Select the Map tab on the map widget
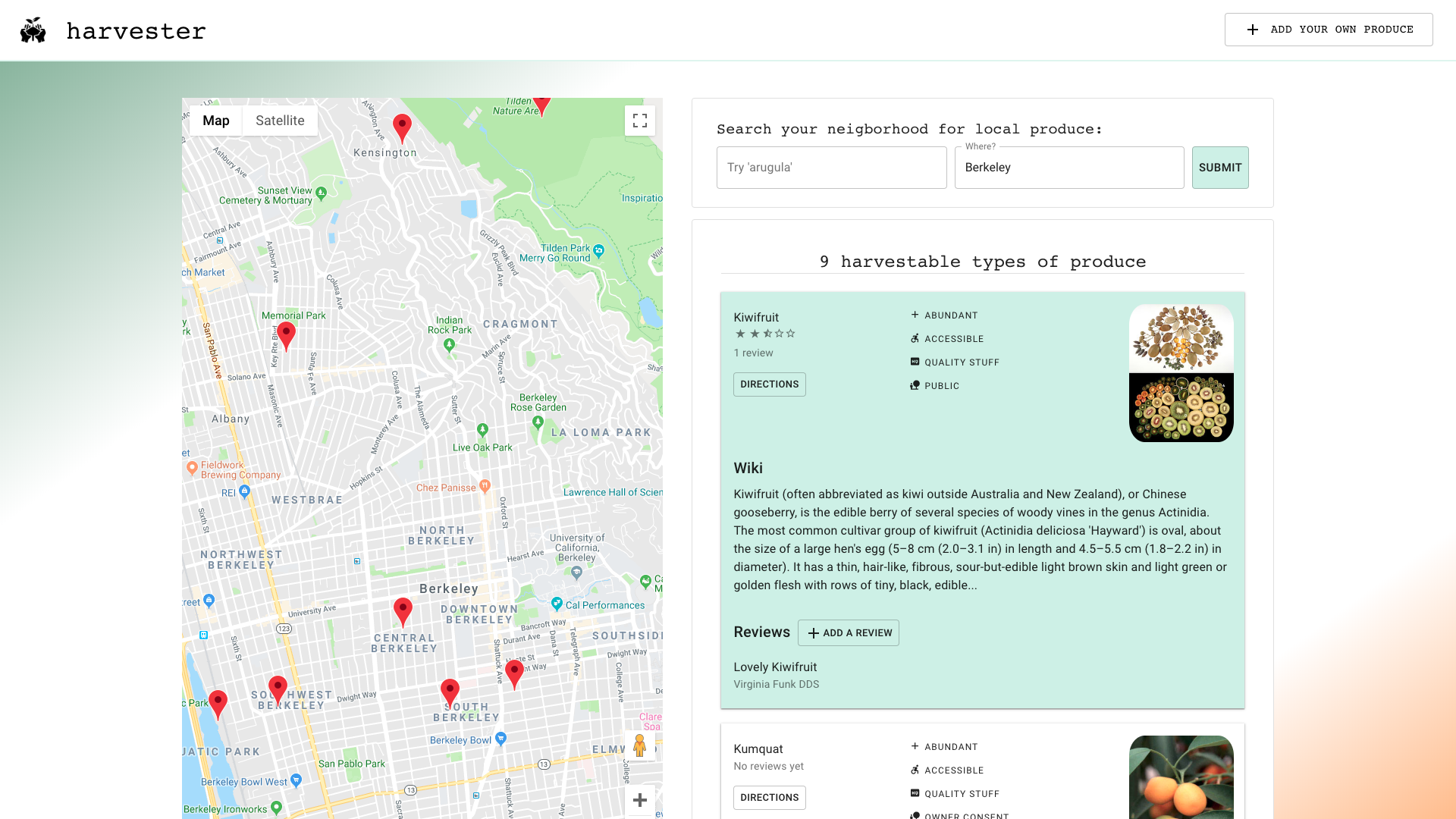 [x=215, y=121]
